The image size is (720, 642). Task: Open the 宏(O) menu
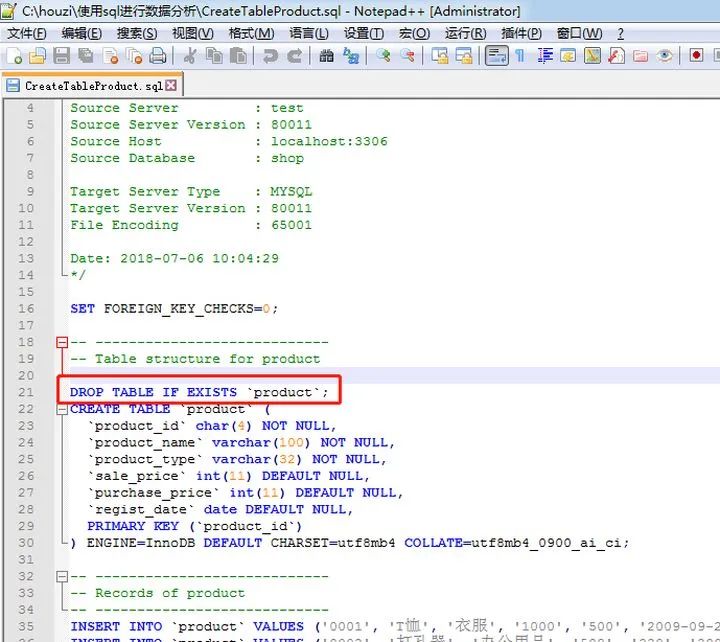pos(414,34)
